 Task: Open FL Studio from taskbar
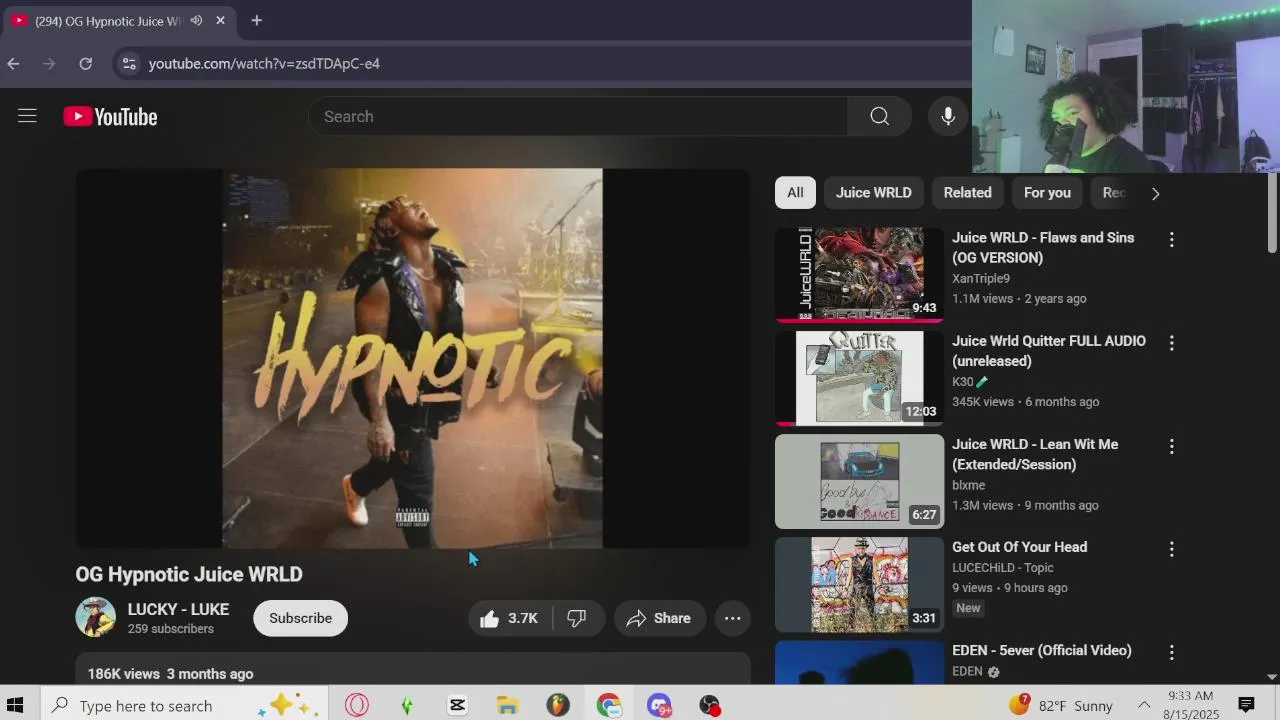tap(558, 705)
